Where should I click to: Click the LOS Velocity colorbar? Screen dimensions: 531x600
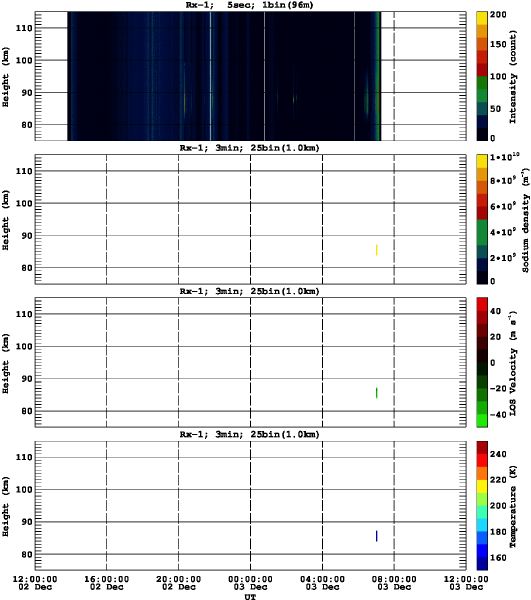pyautogui.click(x=482, y=362)
